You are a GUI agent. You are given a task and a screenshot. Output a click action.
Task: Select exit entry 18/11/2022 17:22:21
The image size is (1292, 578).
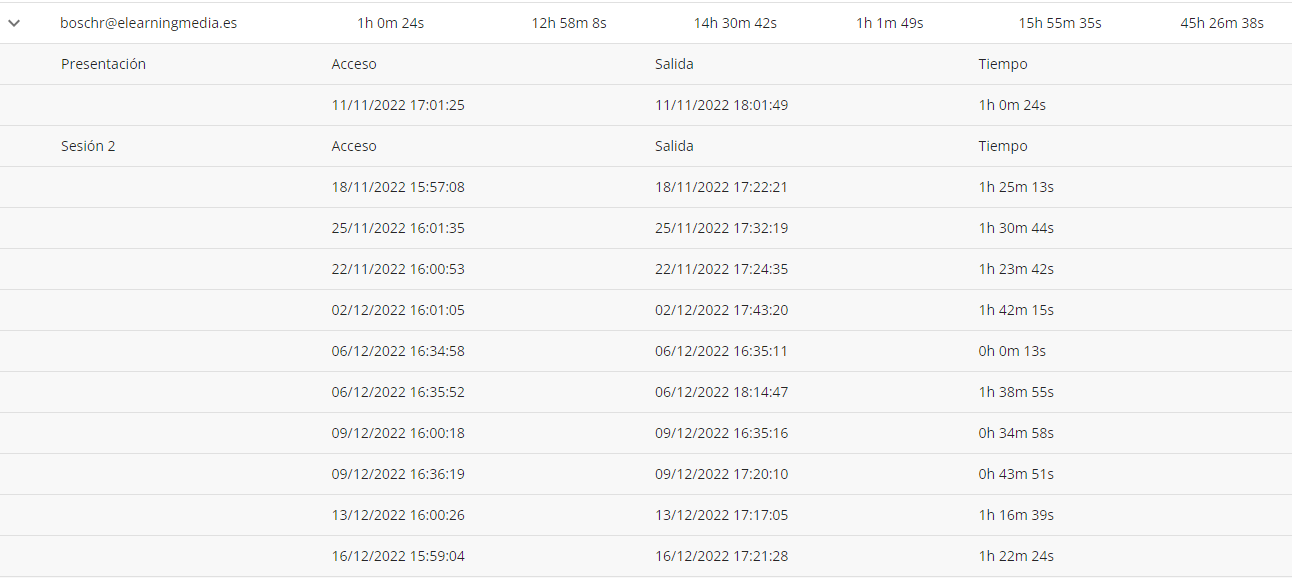click(x=721, y=187)
